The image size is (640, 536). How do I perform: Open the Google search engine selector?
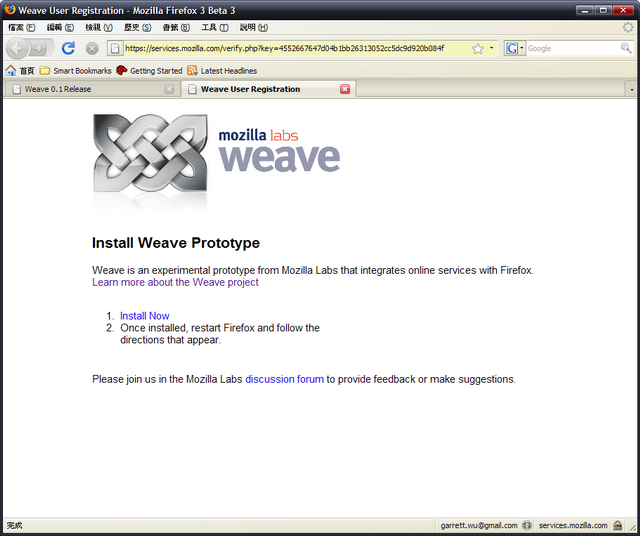point(515,48)
